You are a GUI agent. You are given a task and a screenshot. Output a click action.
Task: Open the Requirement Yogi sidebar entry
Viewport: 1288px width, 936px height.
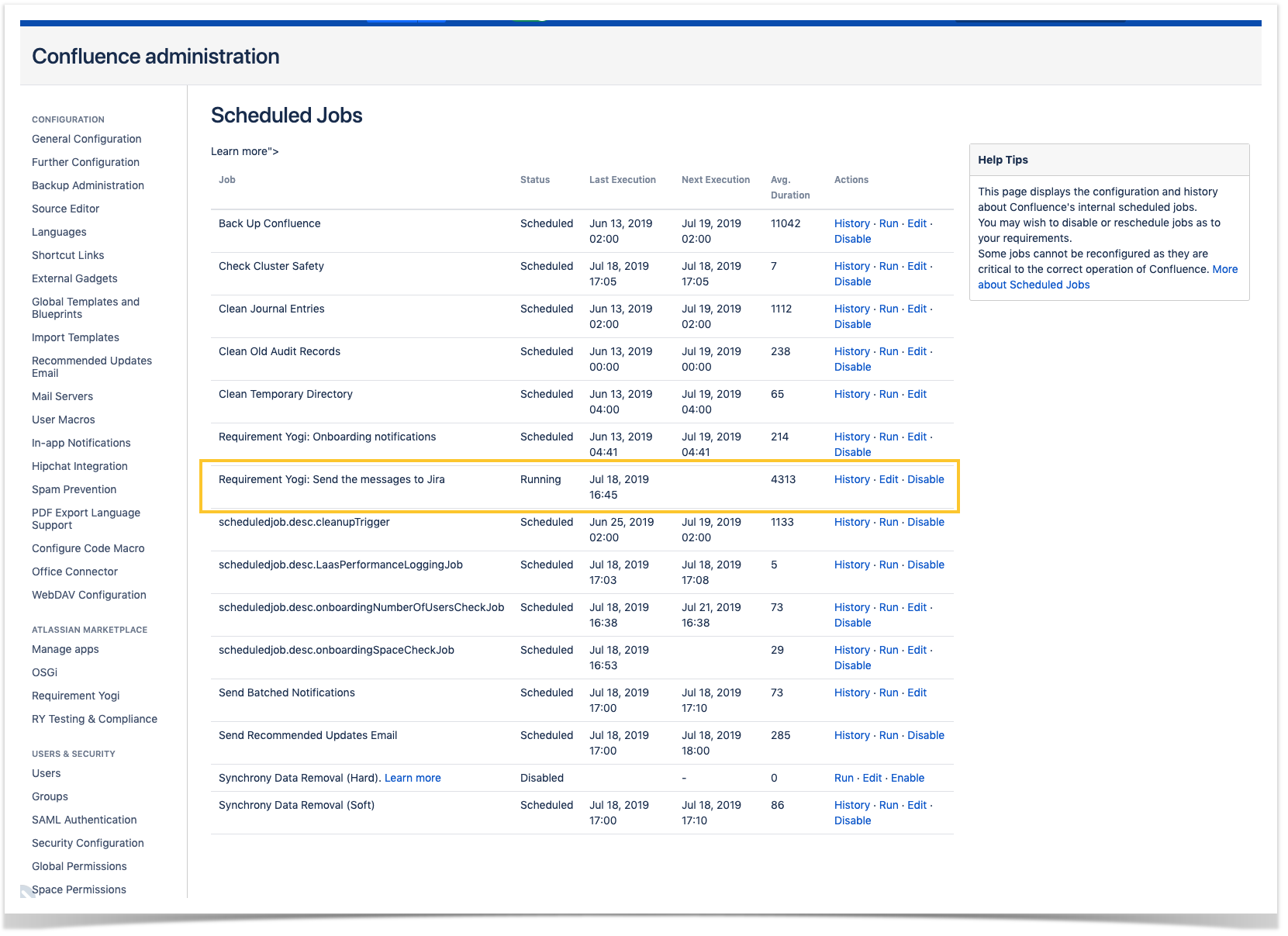click(75, 696)
